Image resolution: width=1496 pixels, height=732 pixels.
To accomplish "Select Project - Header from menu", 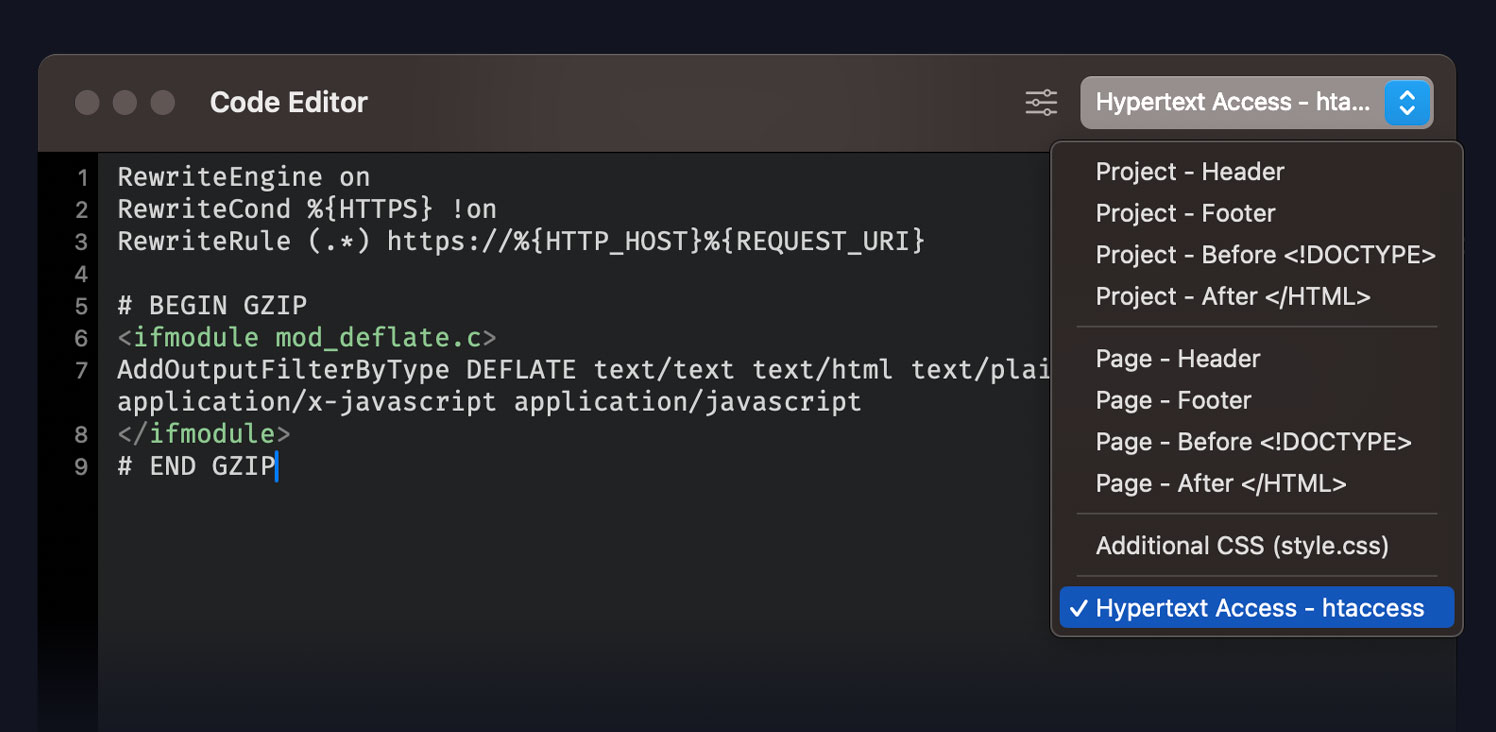I will point(1189,172).
